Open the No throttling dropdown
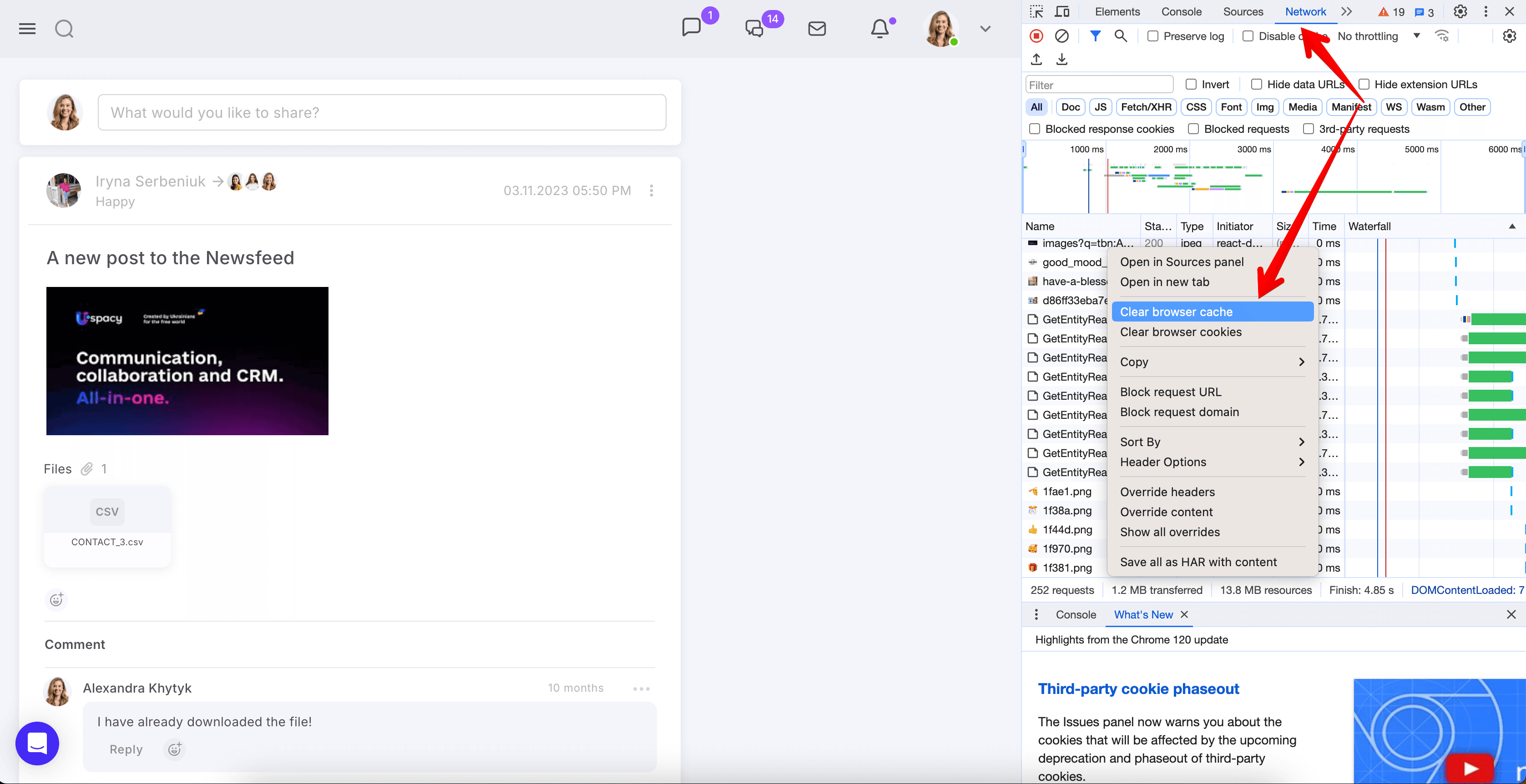Viewport: 1526px width, 784px height. (1378, 36)
